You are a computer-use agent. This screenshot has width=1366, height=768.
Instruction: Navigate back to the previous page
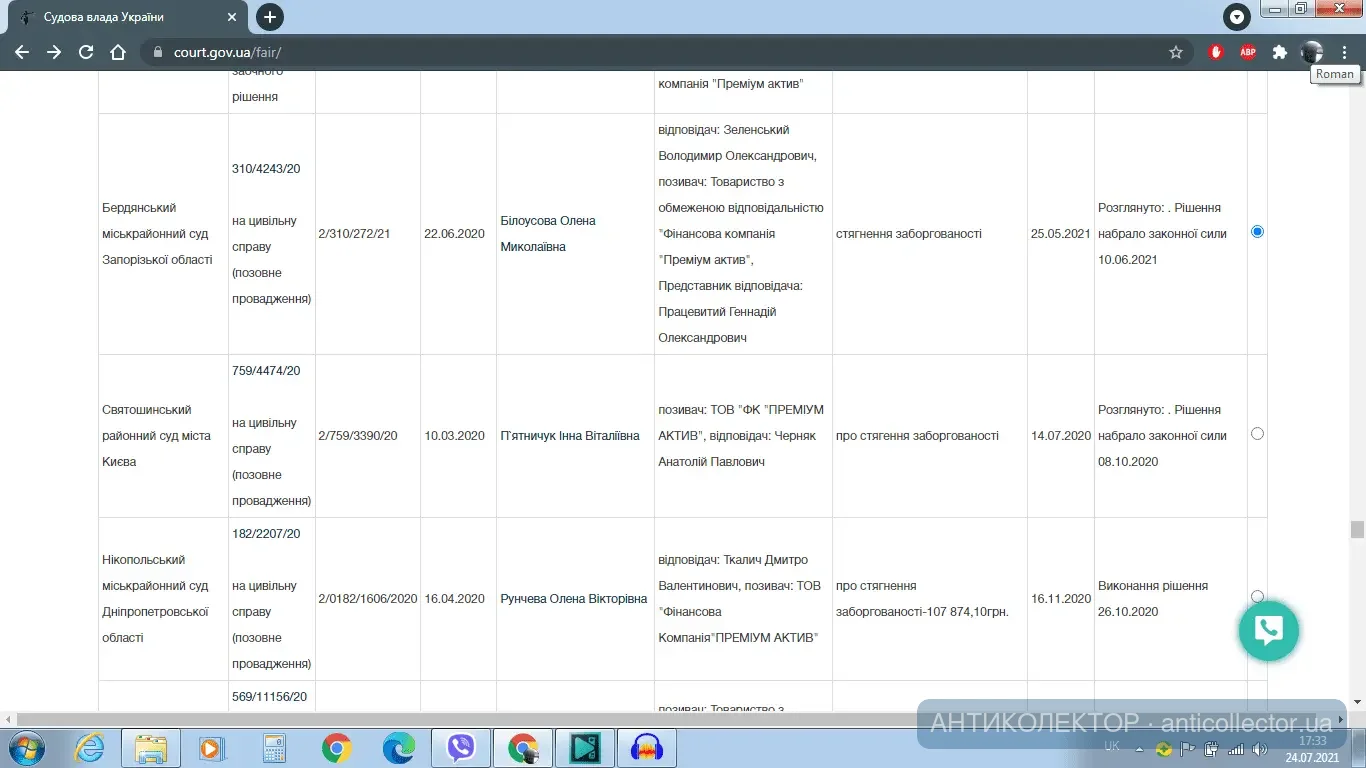pos(21,52)
